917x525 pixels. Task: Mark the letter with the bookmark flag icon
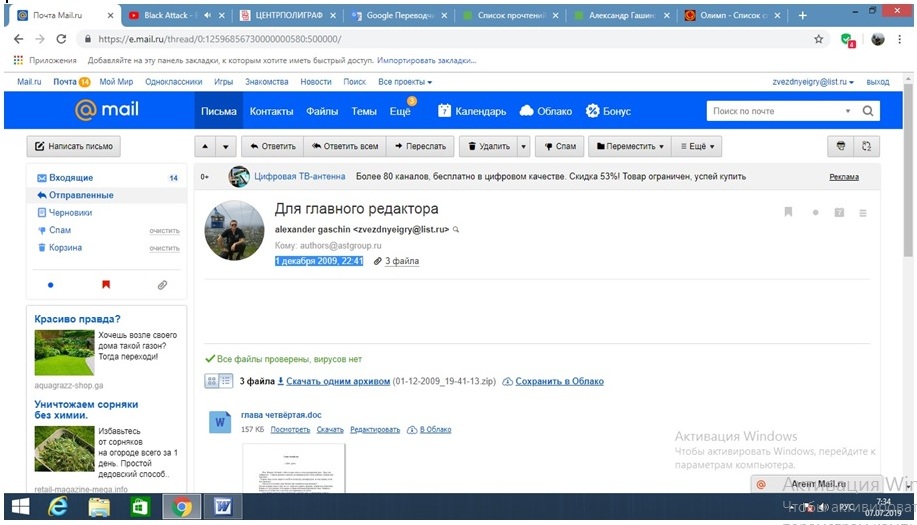[x=788, y=212]
